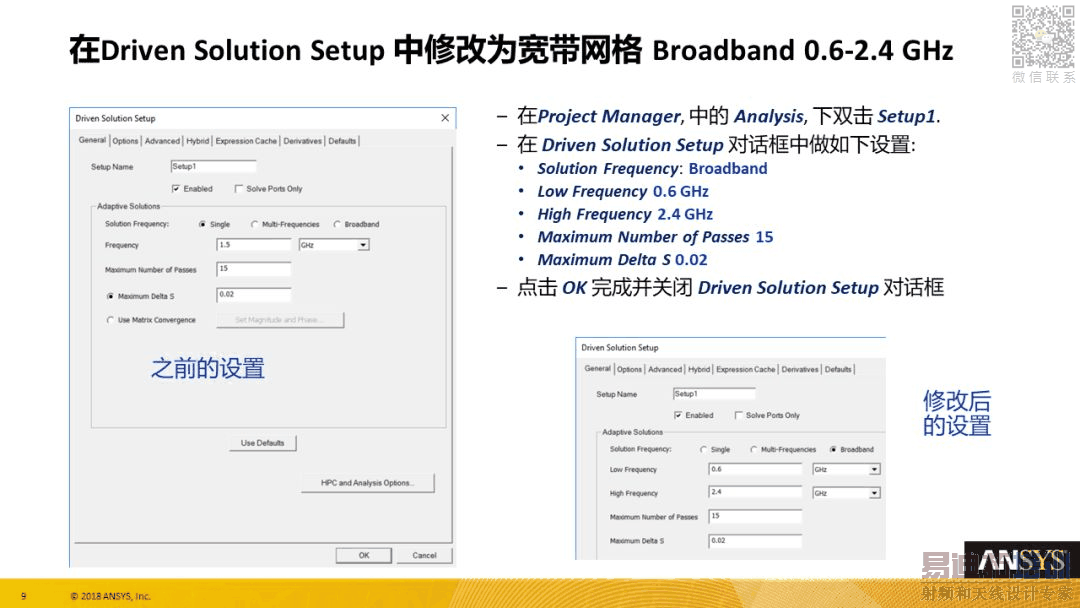Image resolution: width=1080 pixels, height=608 pixels.
Task: Select Multi-Frequencies radio in right dialog
Action: [754, 450]
